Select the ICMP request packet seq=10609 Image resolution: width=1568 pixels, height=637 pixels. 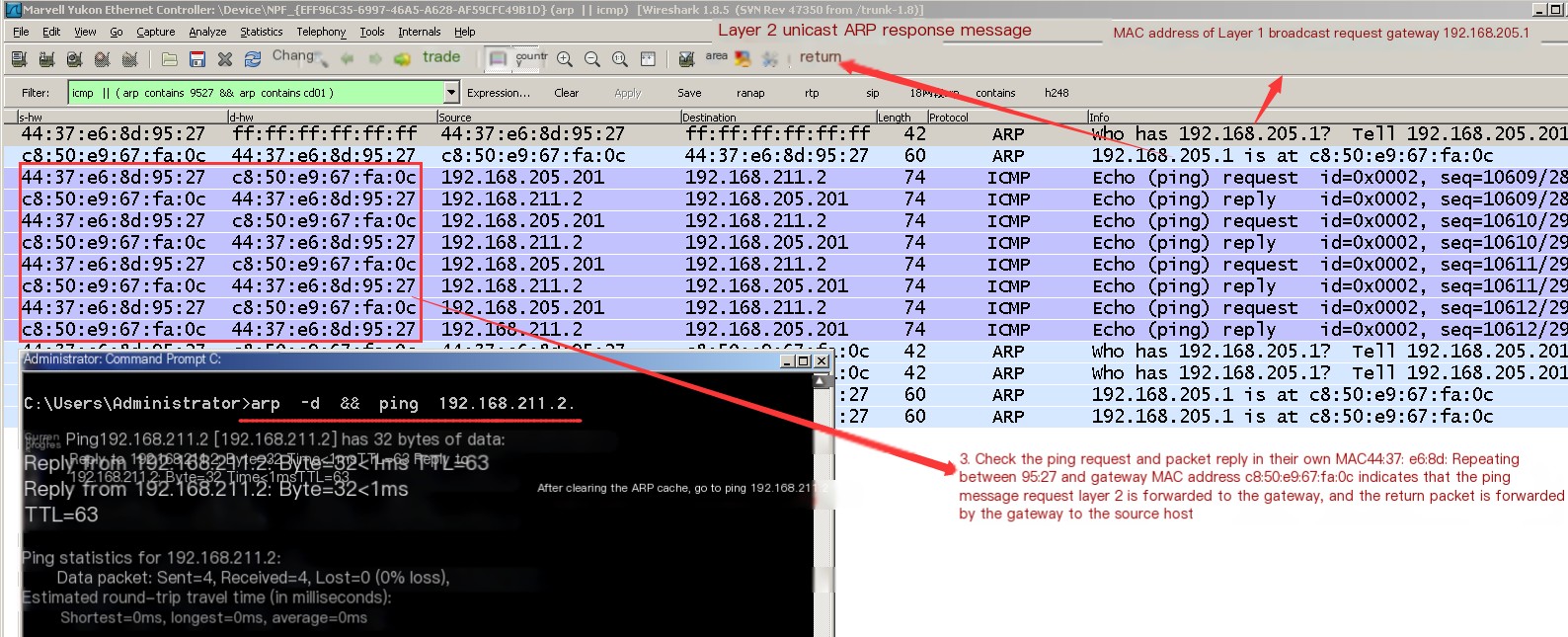(785, 178)
